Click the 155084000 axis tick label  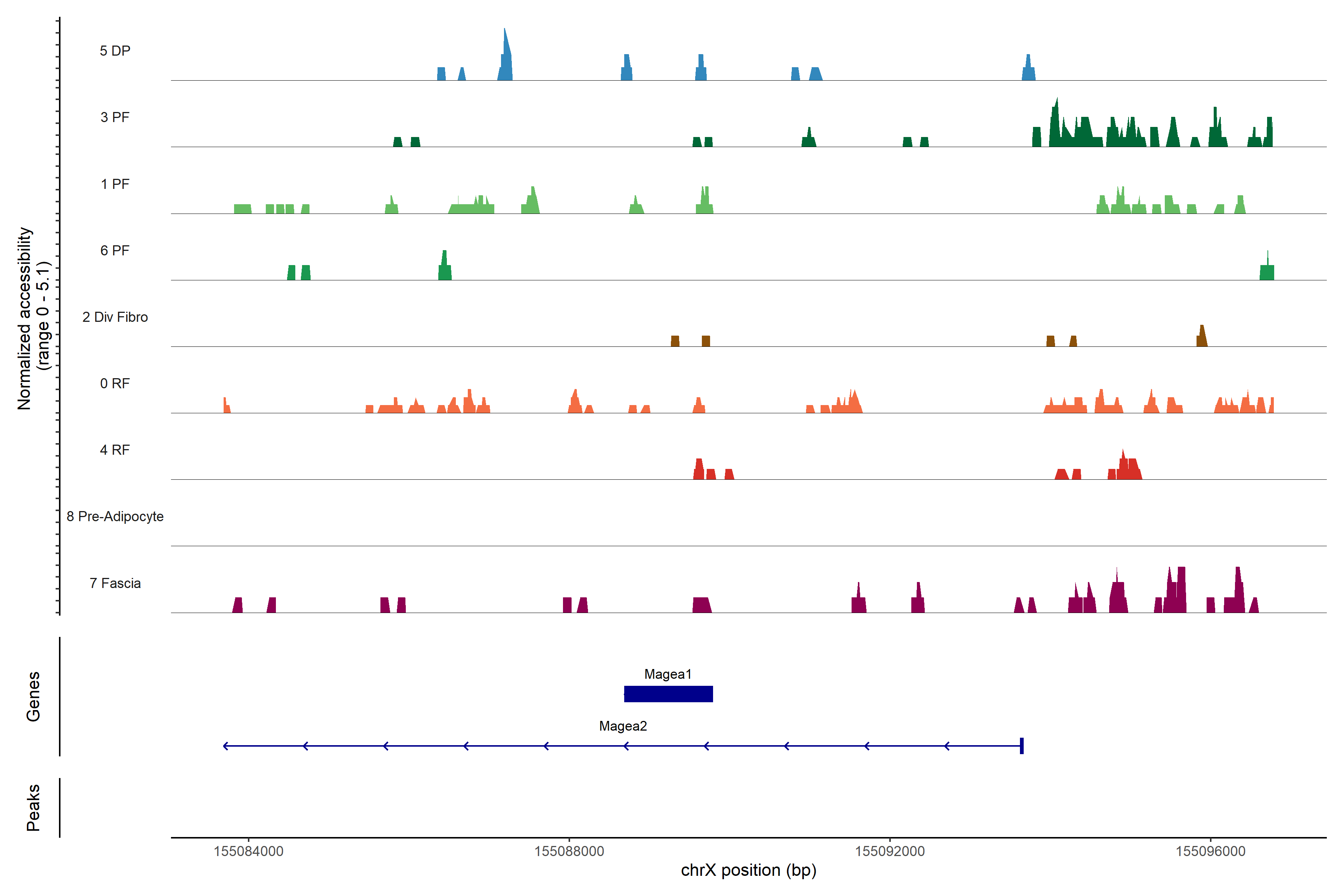coord(249,851)
